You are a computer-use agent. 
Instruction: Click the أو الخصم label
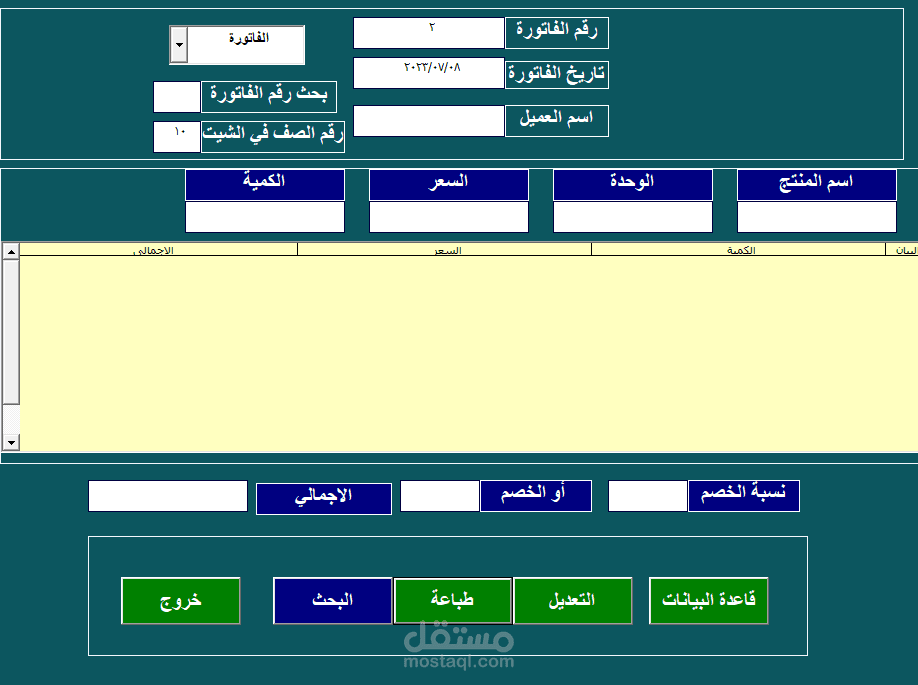tap(536, 496)
